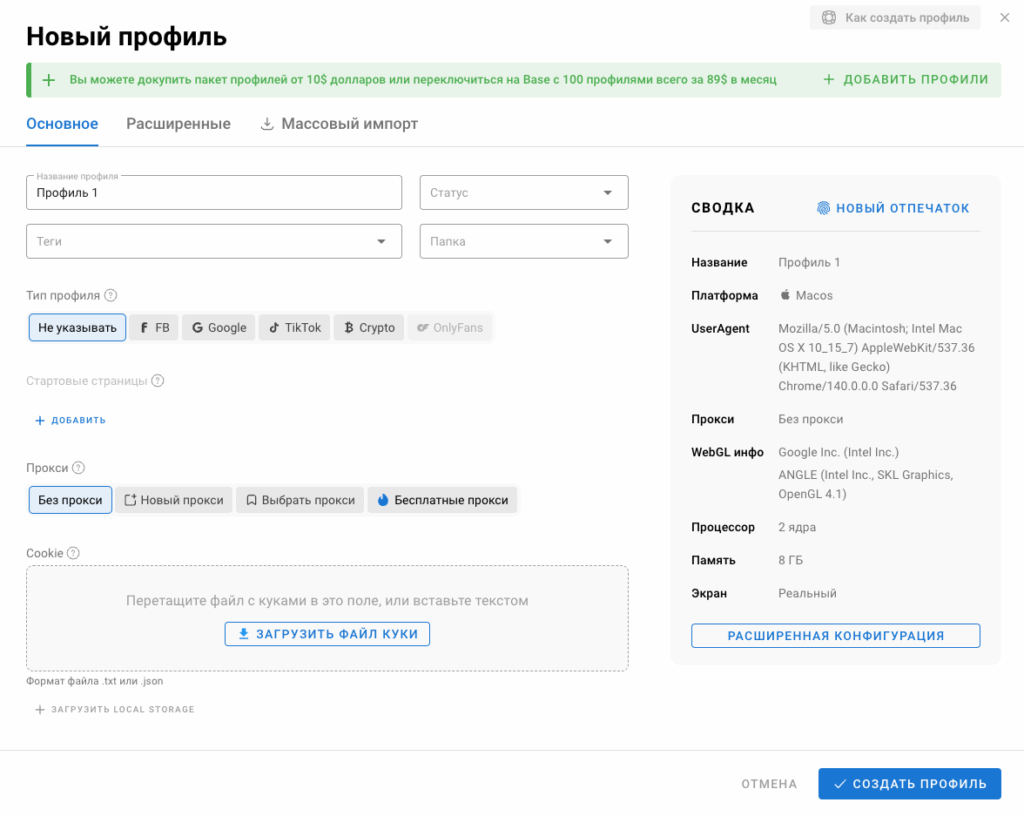Screen dimensions: 1024x816
Task: Choose the Без прокси option
Action: (x=70, y=500)
